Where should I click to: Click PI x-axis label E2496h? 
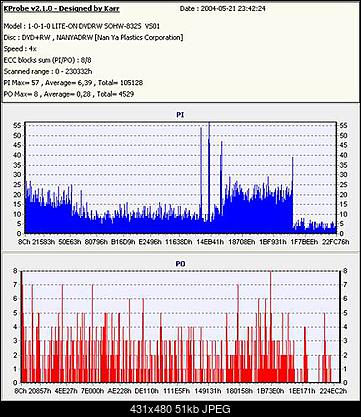coord(150,242)
